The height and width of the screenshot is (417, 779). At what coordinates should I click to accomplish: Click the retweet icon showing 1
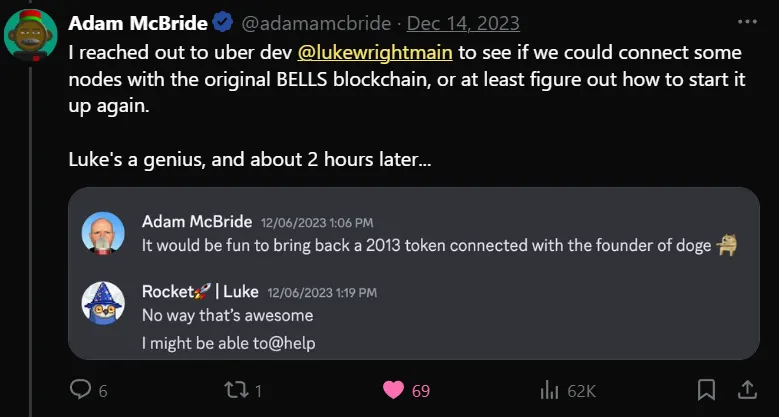click(x=236, y=391)
